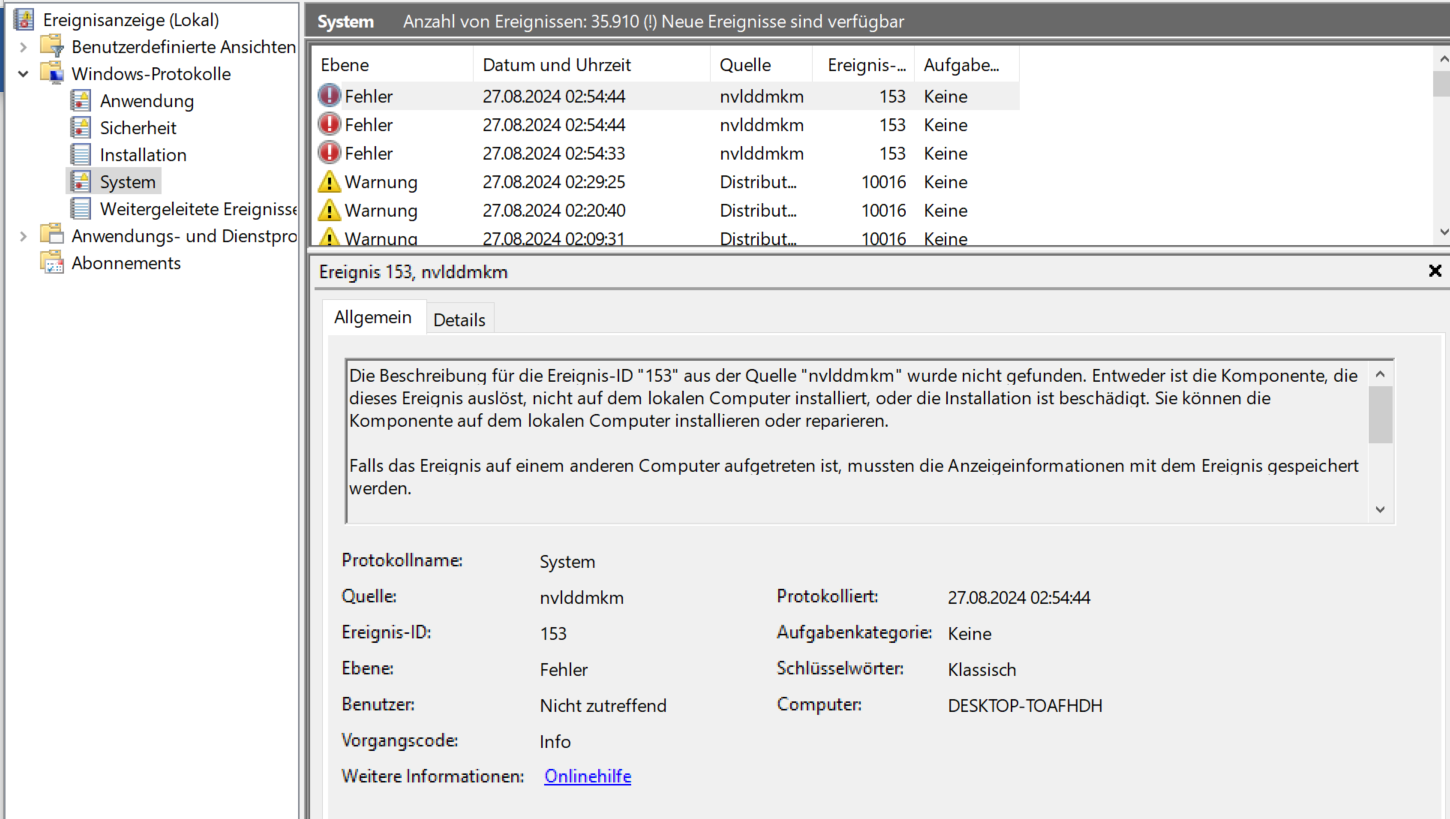Click the description scrollbar thumb
Image resolution: width=1450 pixels, height=819 pixels.
1380,414
